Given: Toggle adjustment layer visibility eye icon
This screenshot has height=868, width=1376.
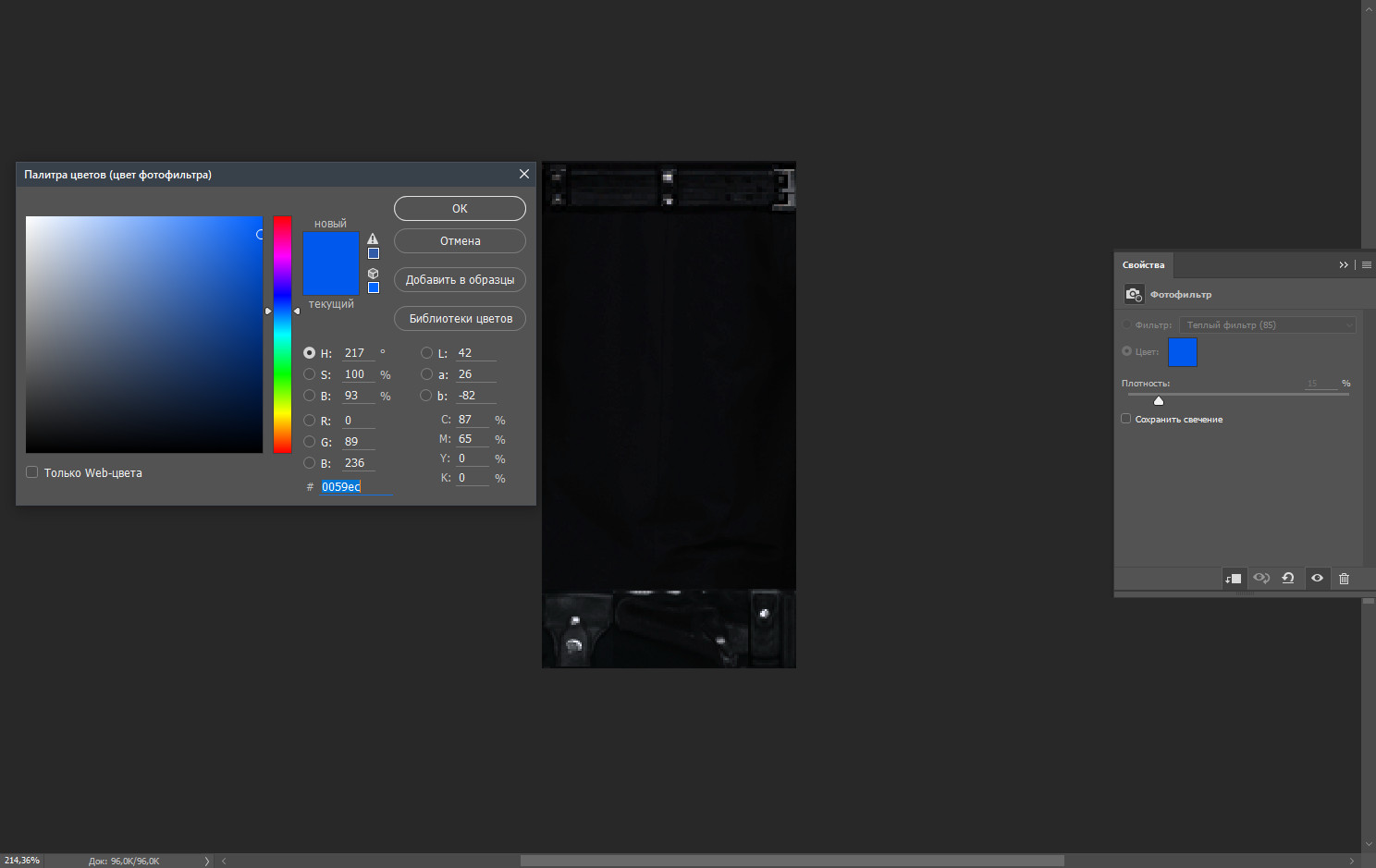Looking at the screenshot, I should point(1317,579).
